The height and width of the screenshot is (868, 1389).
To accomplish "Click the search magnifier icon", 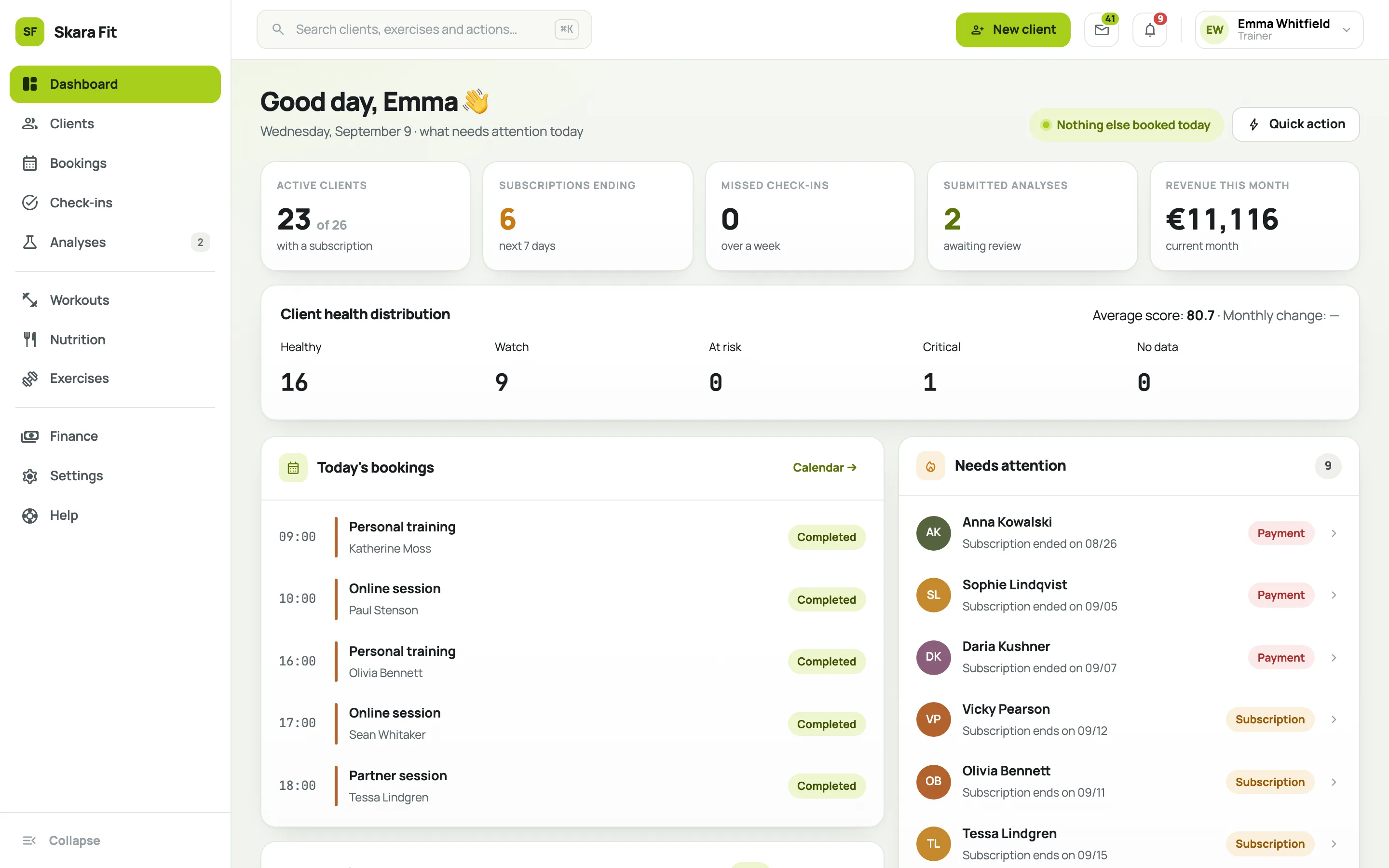I will (278, 29).
